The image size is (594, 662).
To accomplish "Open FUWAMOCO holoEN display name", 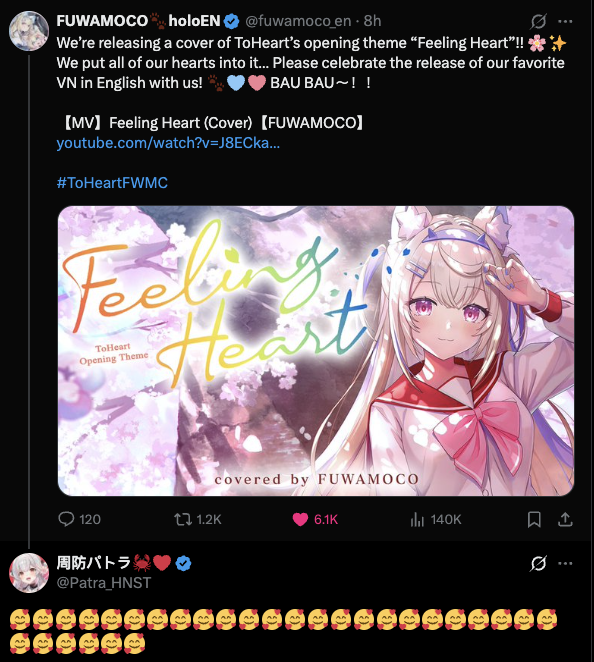I will pos(138,21).
